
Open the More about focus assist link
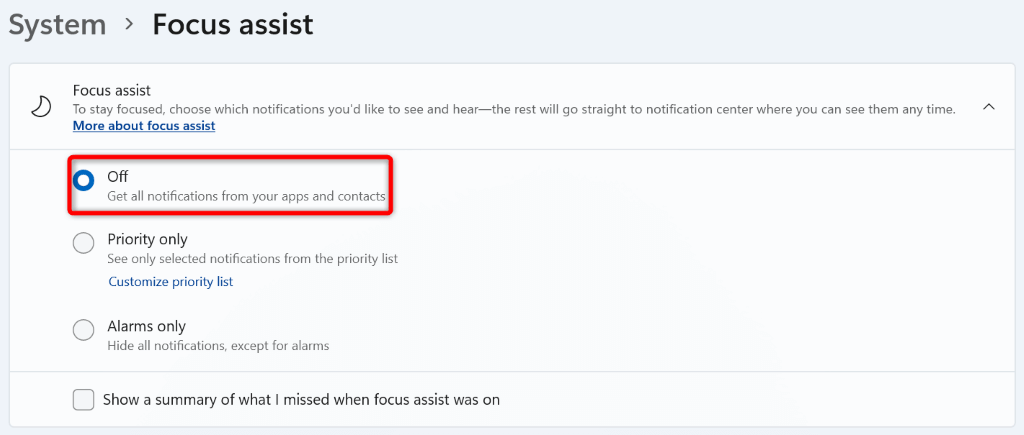click(144, 126)
